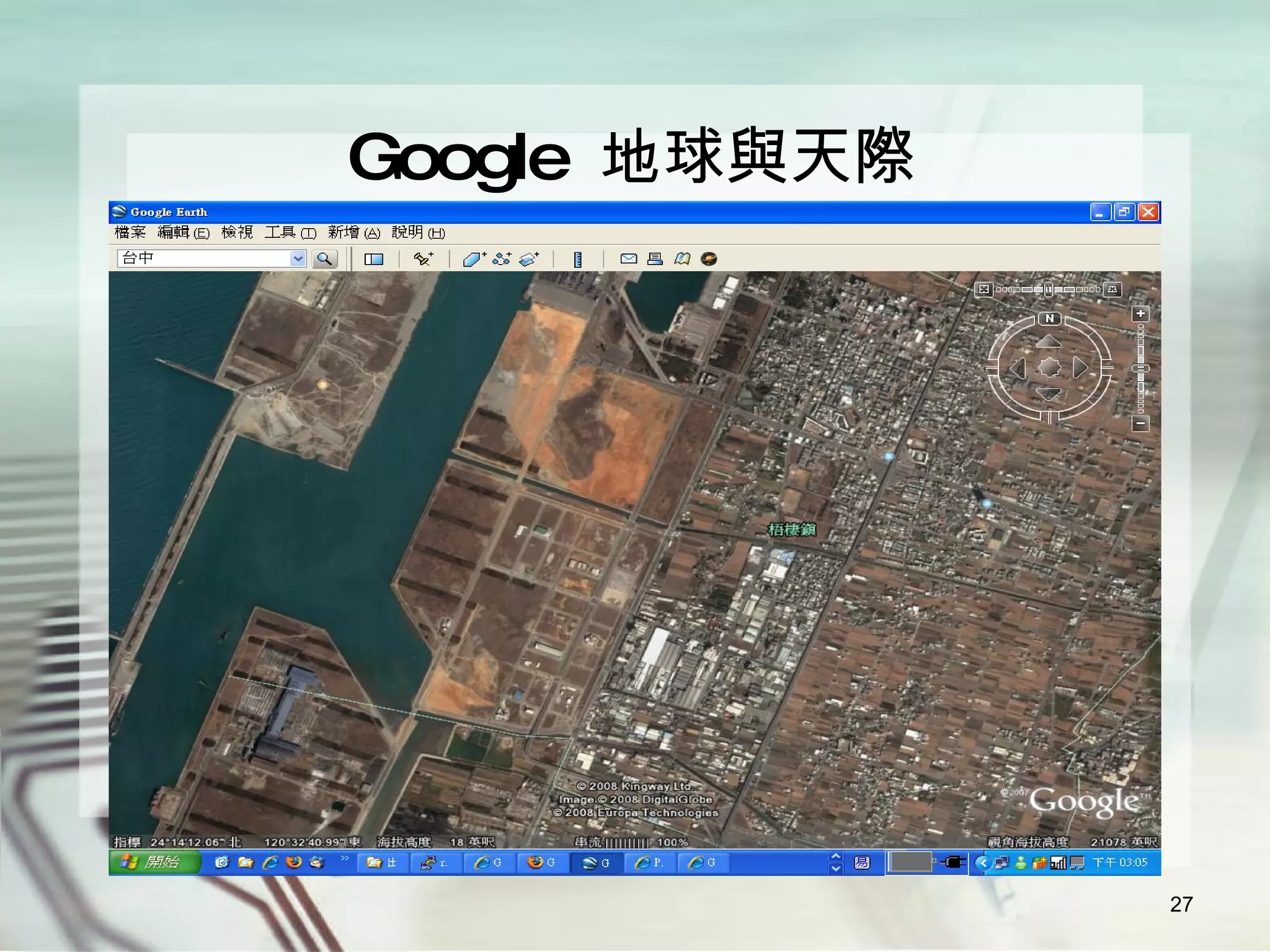Click the magnifier search button
Image resolution: width=1270 pixels, height=952 pixels.
[324, 258]
